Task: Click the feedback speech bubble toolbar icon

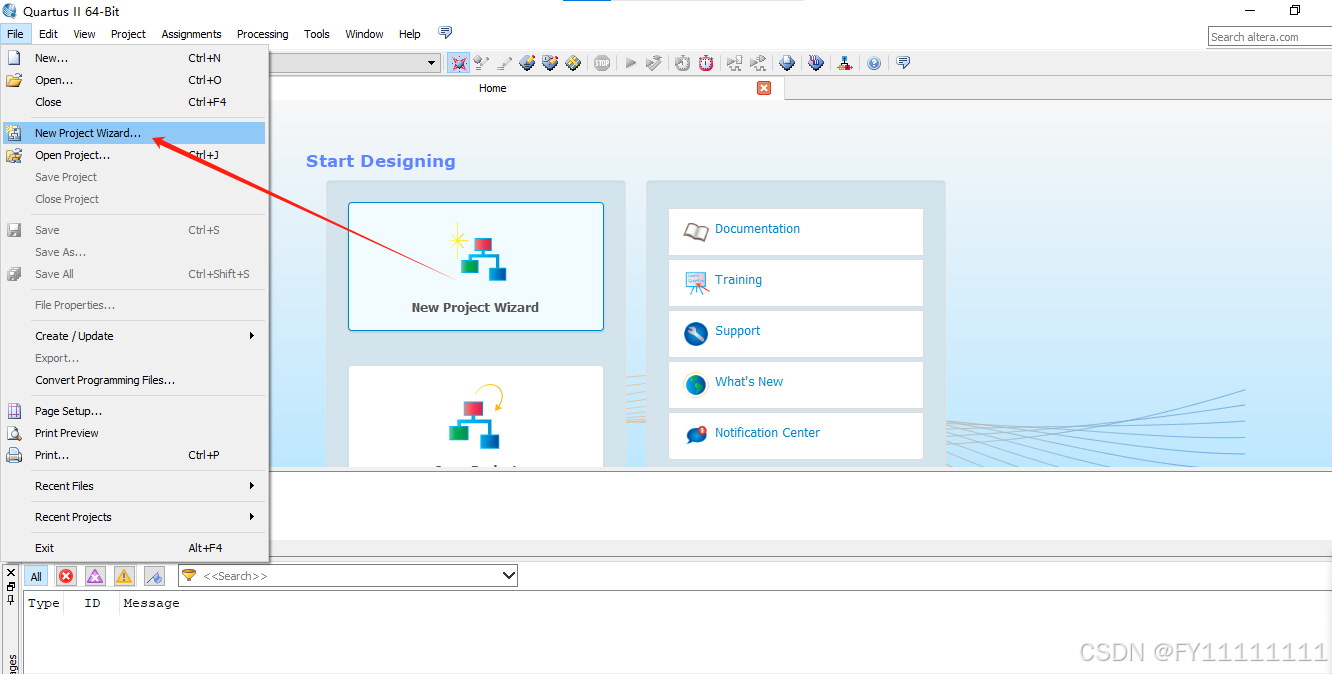Action: (903, 62)
